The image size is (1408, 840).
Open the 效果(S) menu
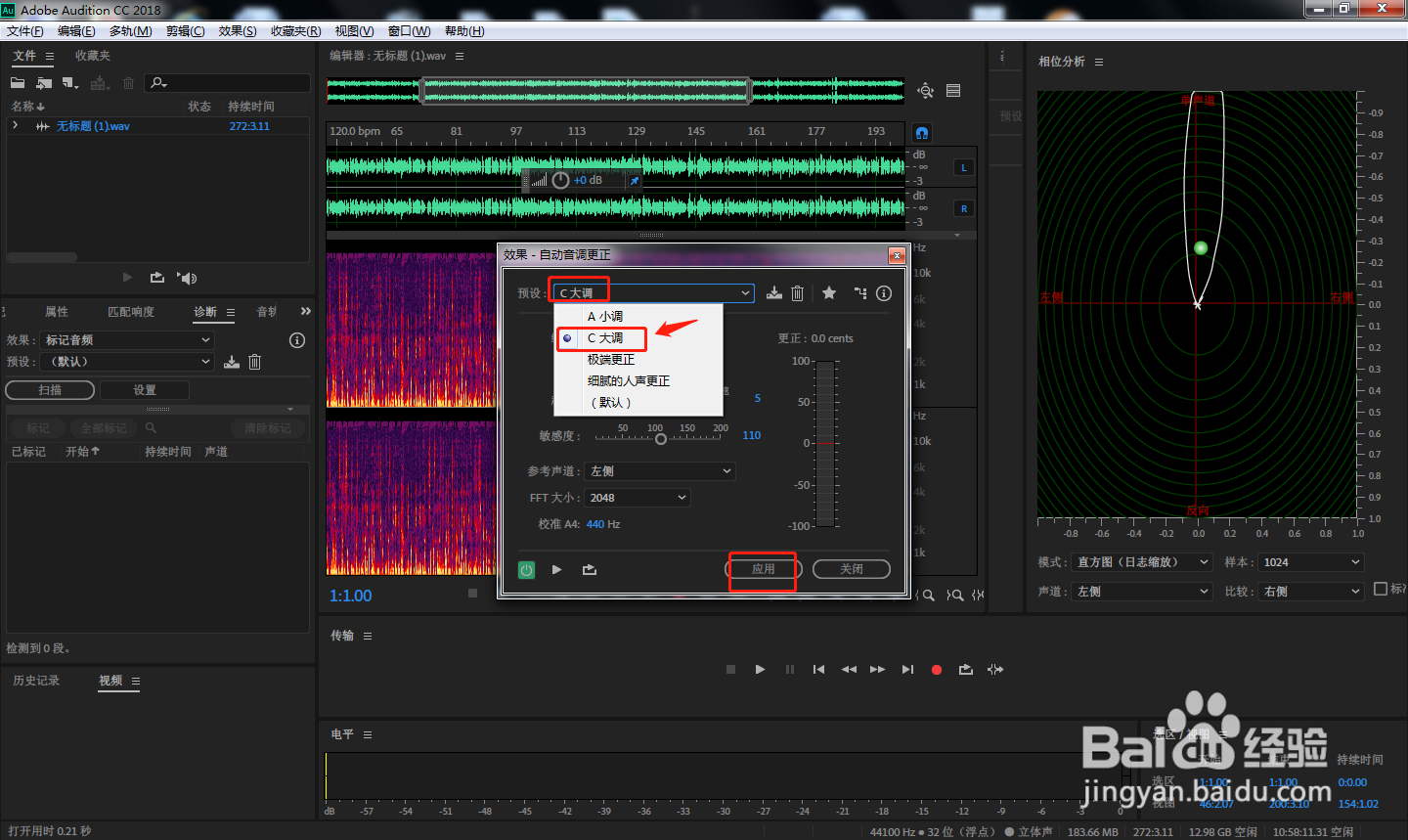coord(238,31)
